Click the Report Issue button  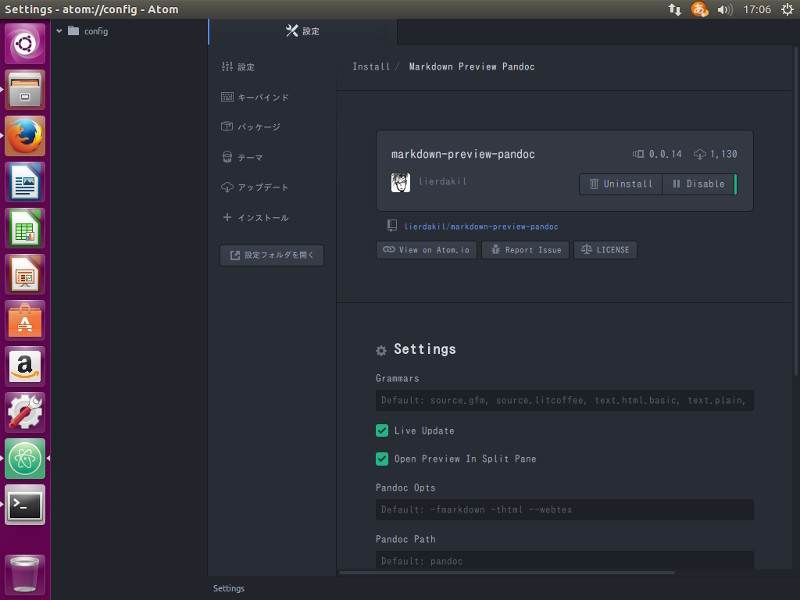[526, 250]
